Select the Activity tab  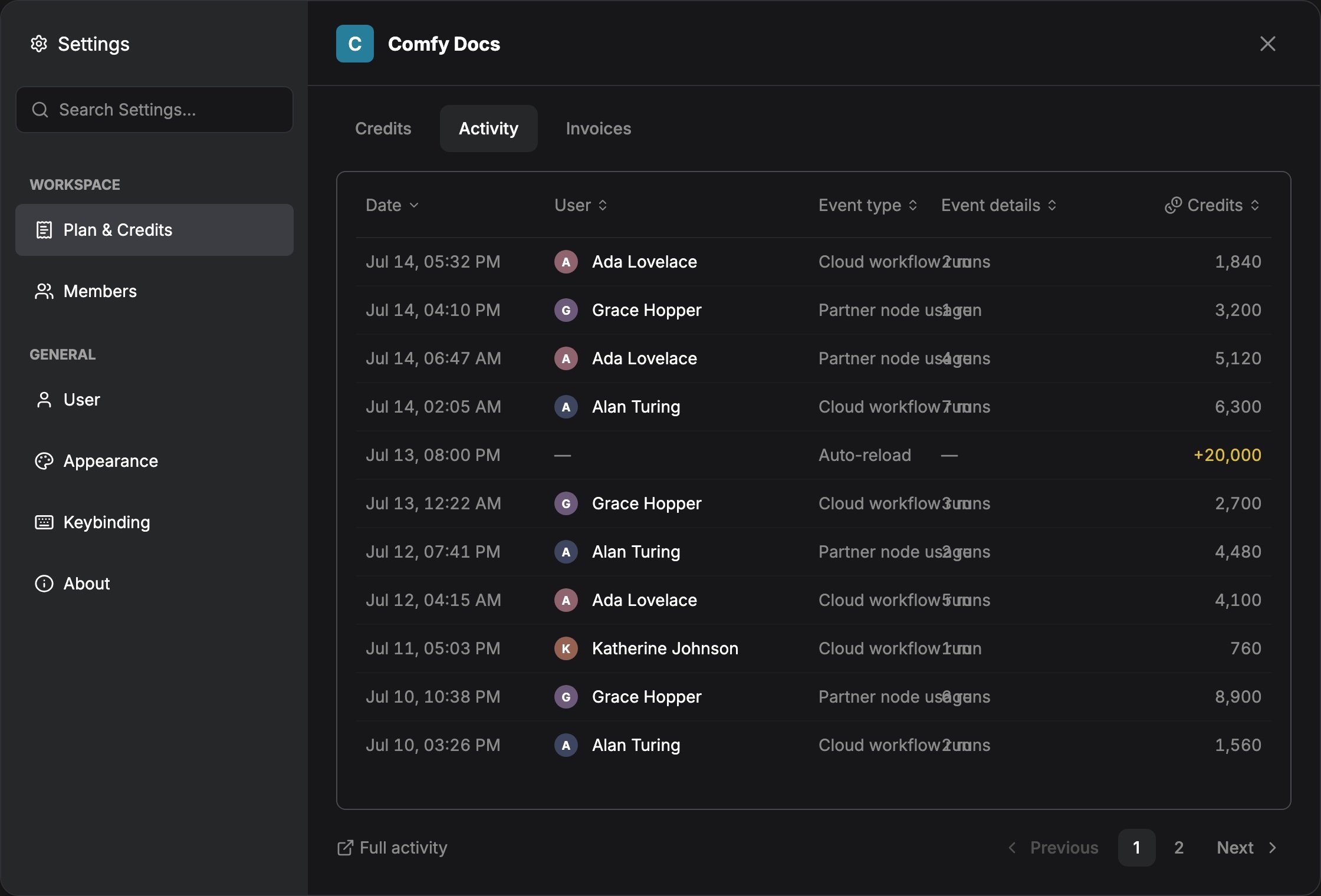489,129
